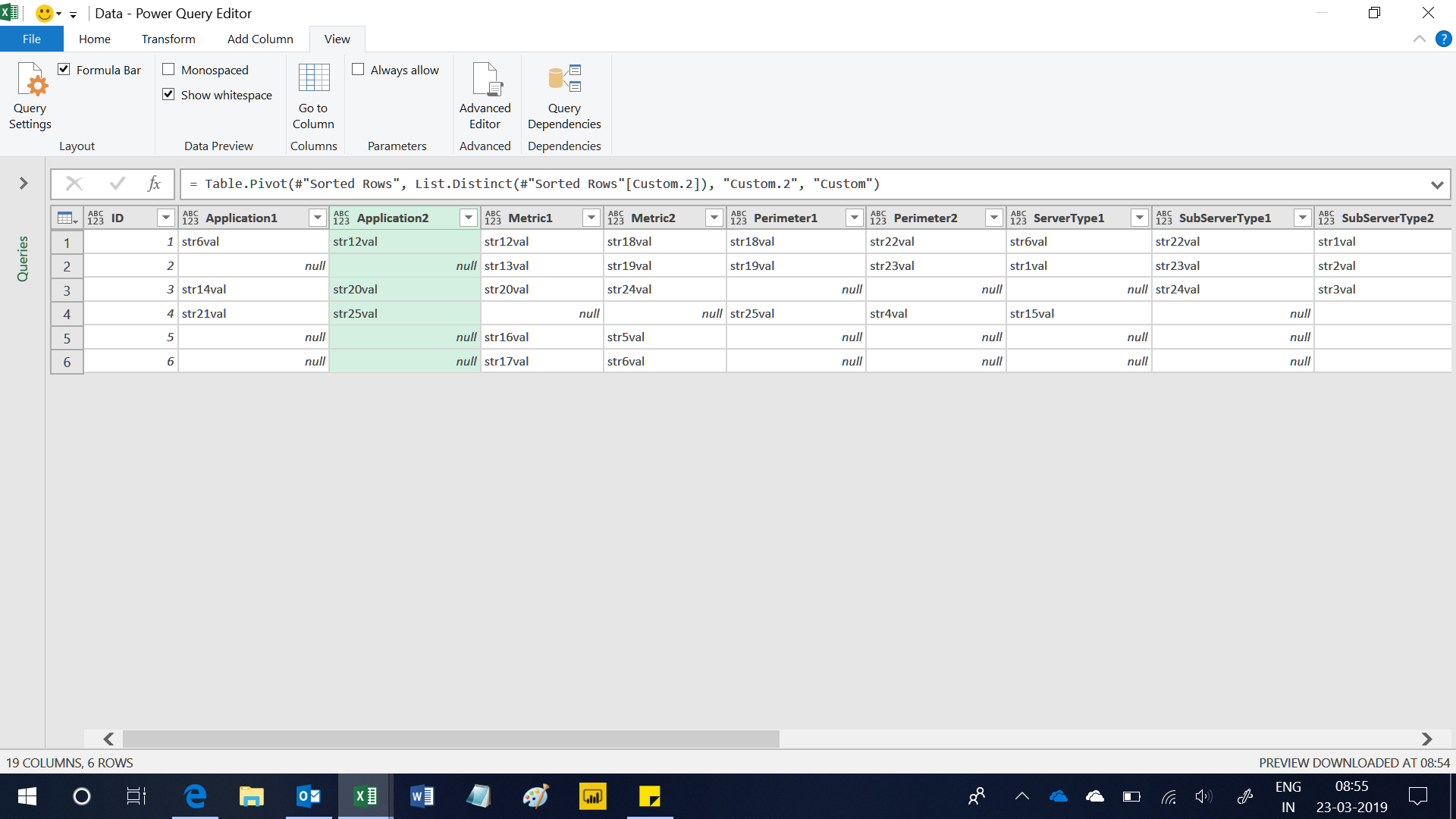Open the Advanced Editor
This screenshot has height=819, width=1456.
pyautogui.click(x=485, y=96)
